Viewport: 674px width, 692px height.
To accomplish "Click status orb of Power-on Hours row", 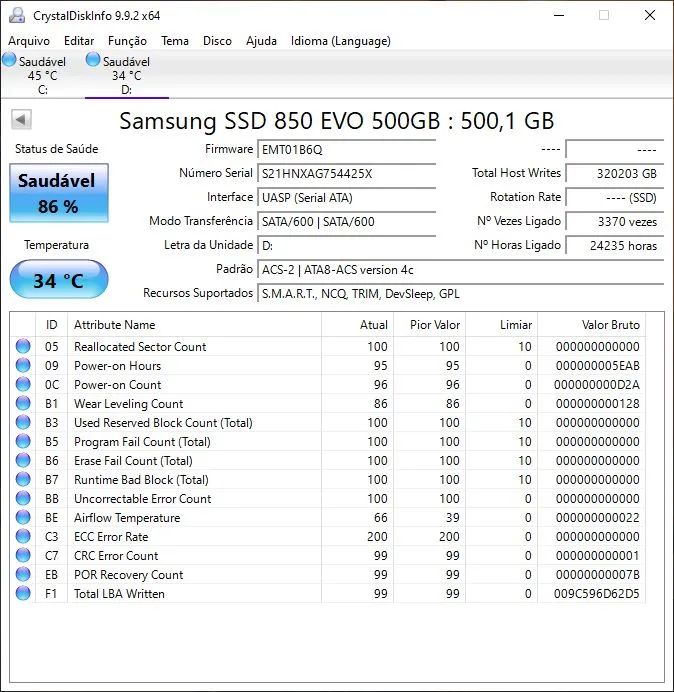I will point(23,365).
